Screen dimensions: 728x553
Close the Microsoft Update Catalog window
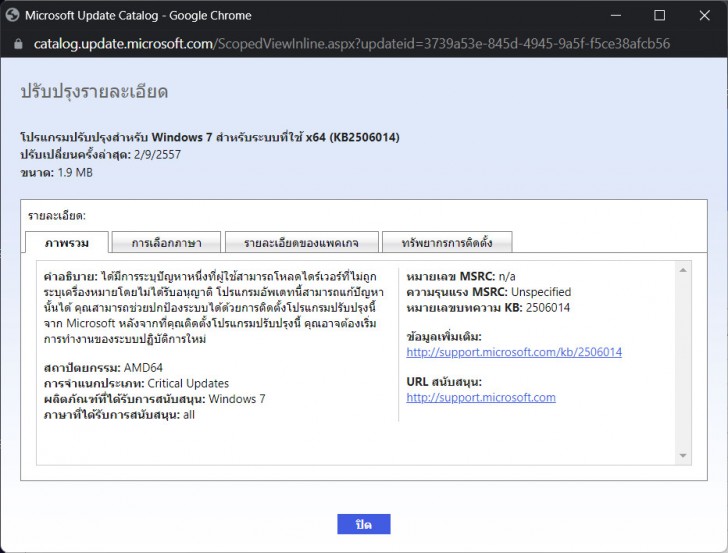[x=704, y=15]
